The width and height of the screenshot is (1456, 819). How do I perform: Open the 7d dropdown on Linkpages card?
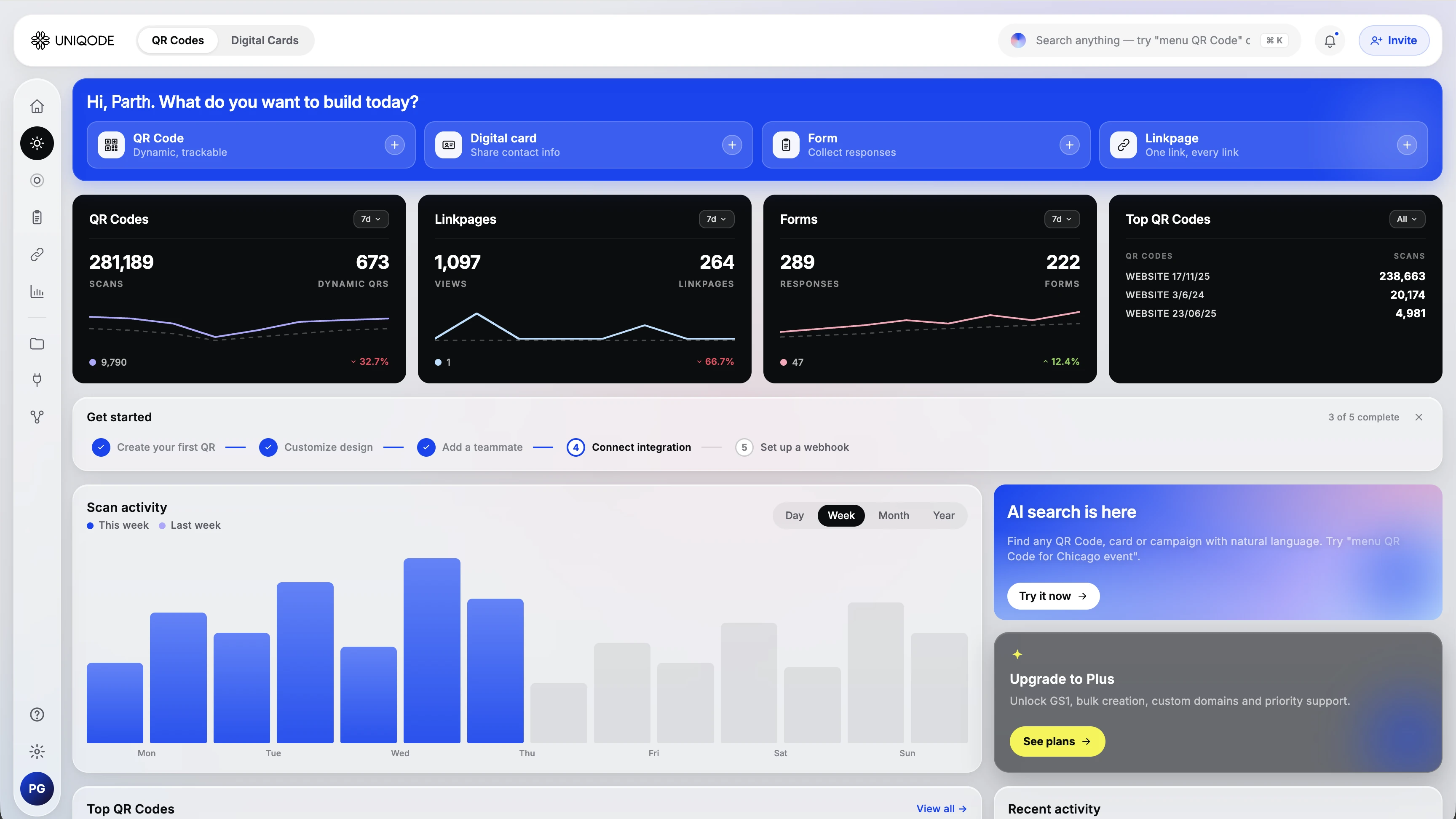(716, 219)
